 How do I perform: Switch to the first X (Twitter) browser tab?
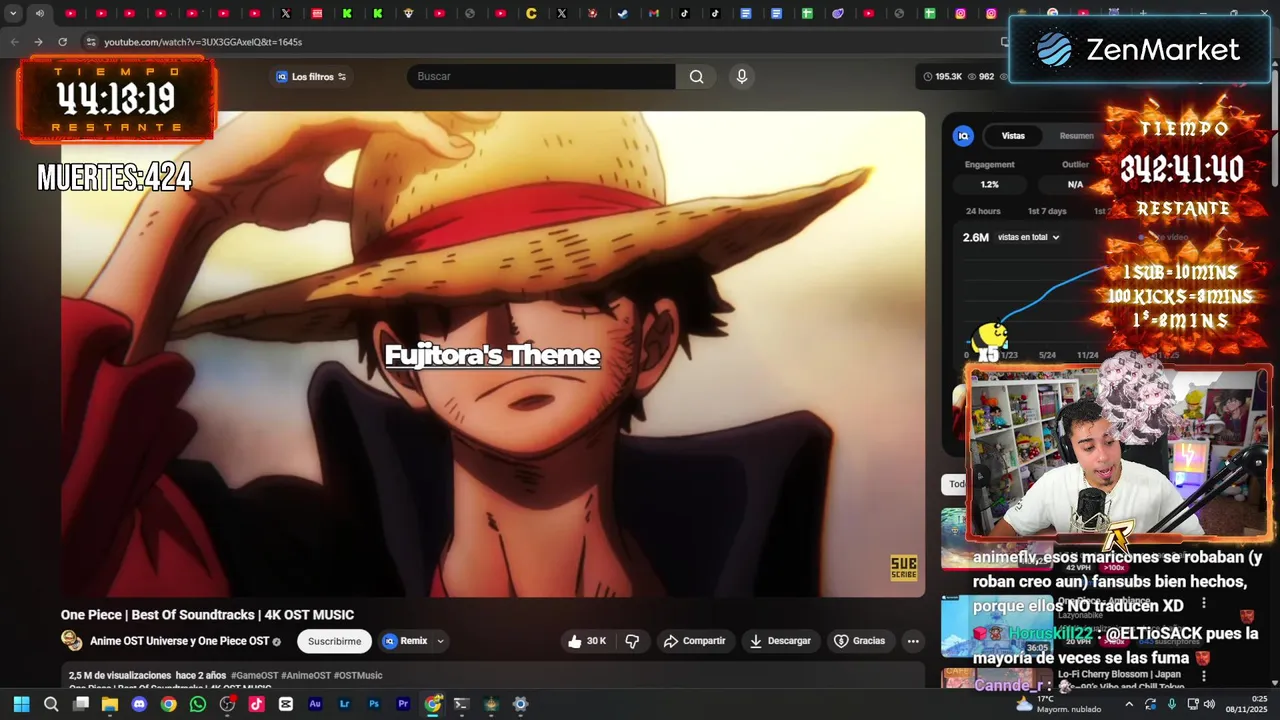(286, 13)
